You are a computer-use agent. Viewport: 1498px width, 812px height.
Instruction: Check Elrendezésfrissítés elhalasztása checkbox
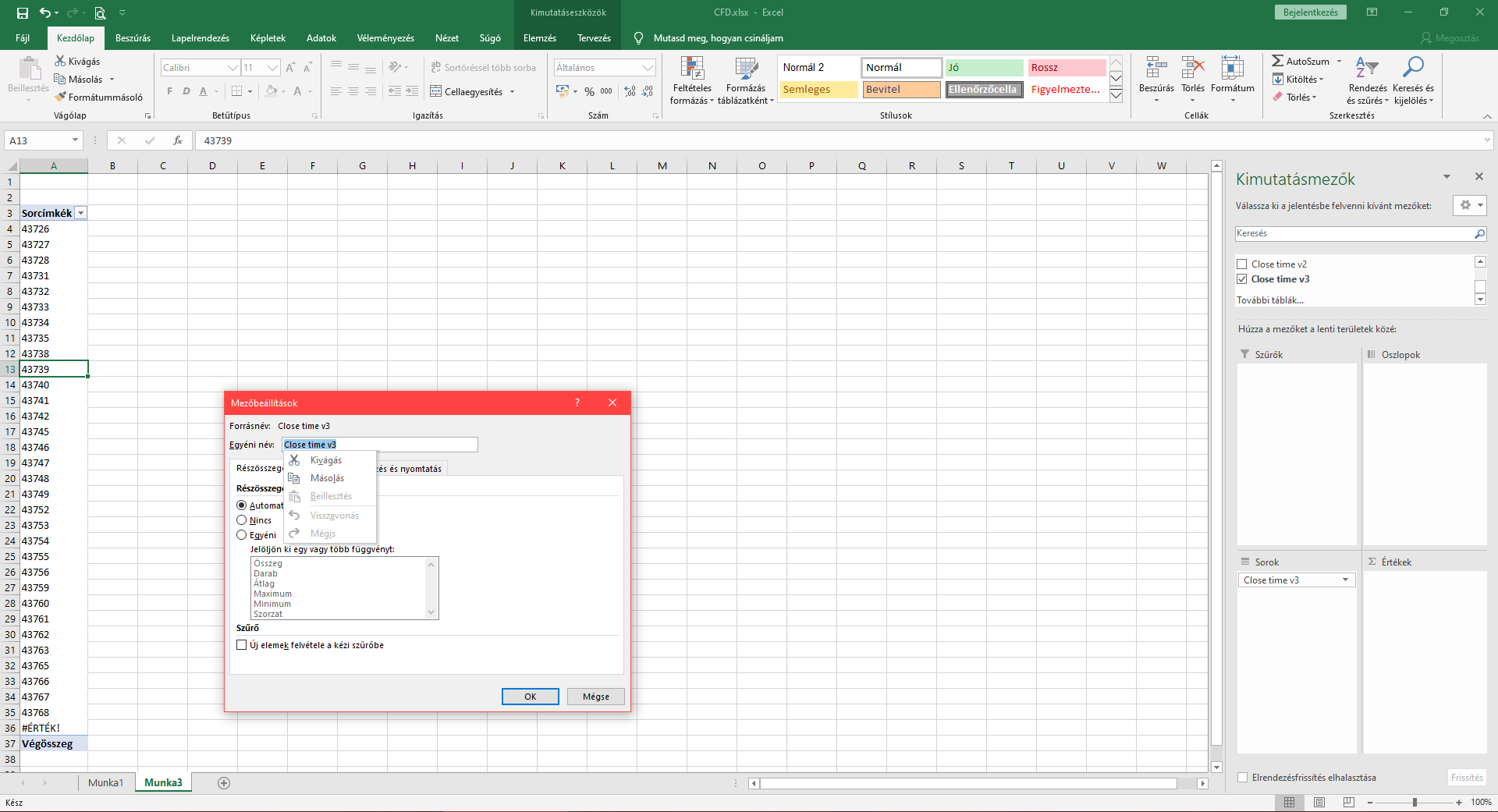coord(1243,778)
